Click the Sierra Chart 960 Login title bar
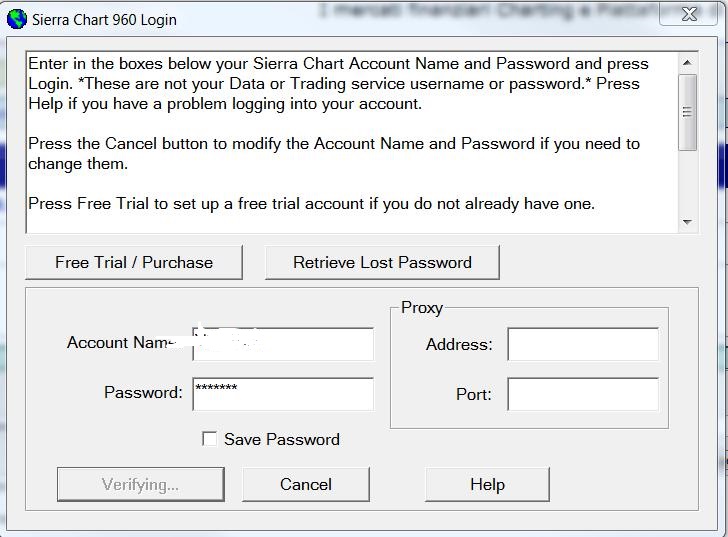 pos(325,19)
